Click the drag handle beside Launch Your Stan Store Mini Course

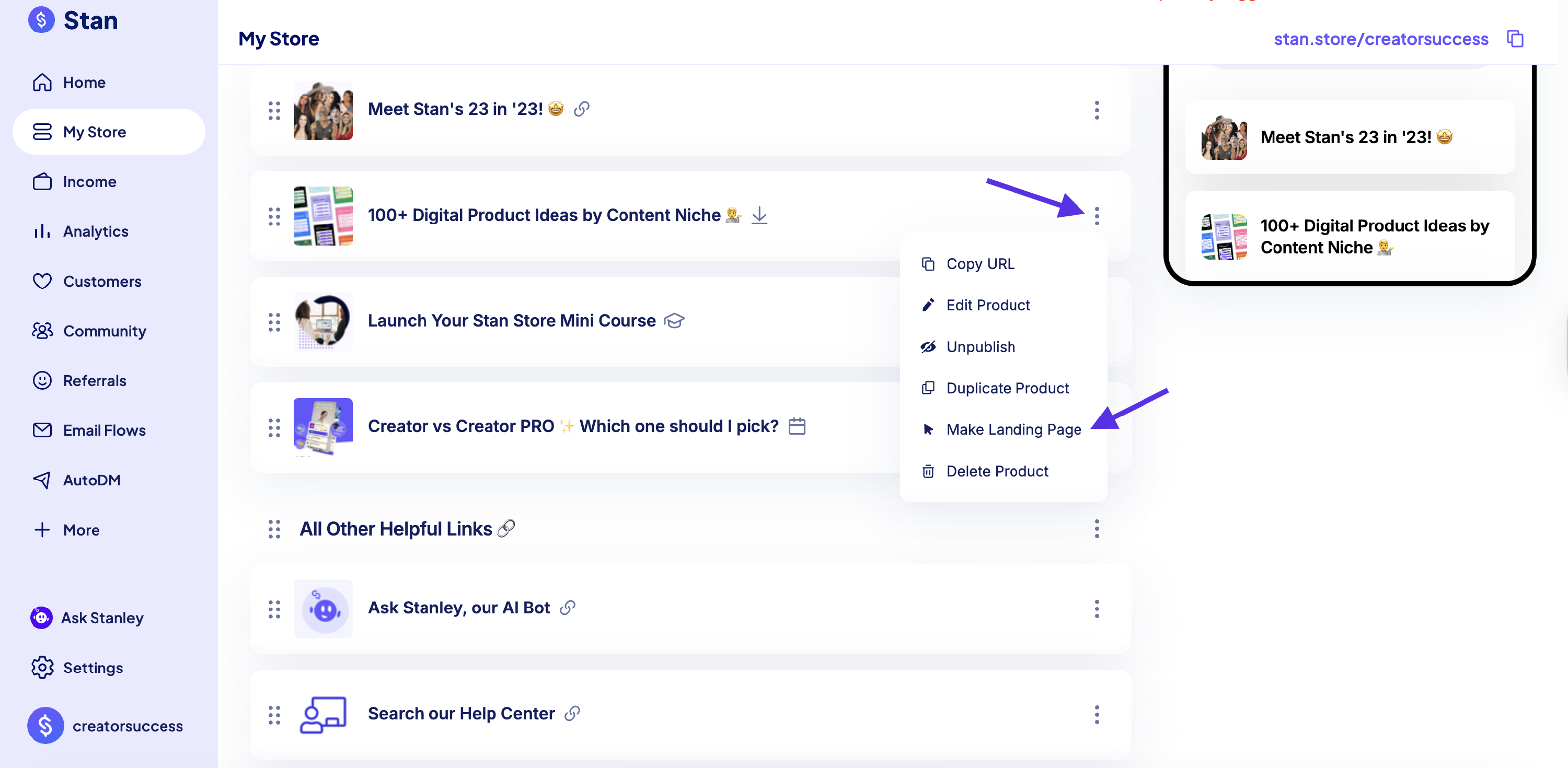tap(274, 321)
